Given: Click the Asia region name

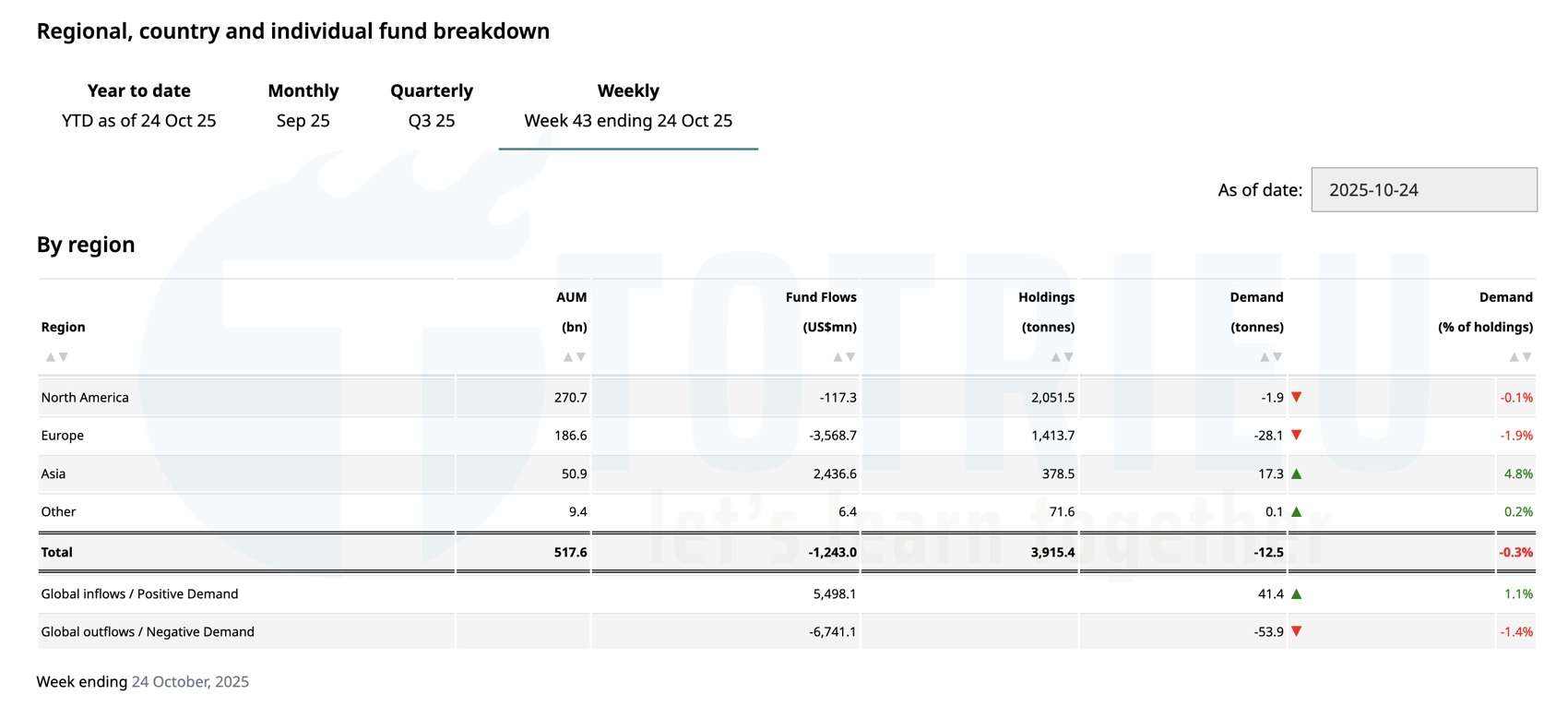Looking at the screenshot, I should [53, 473].
